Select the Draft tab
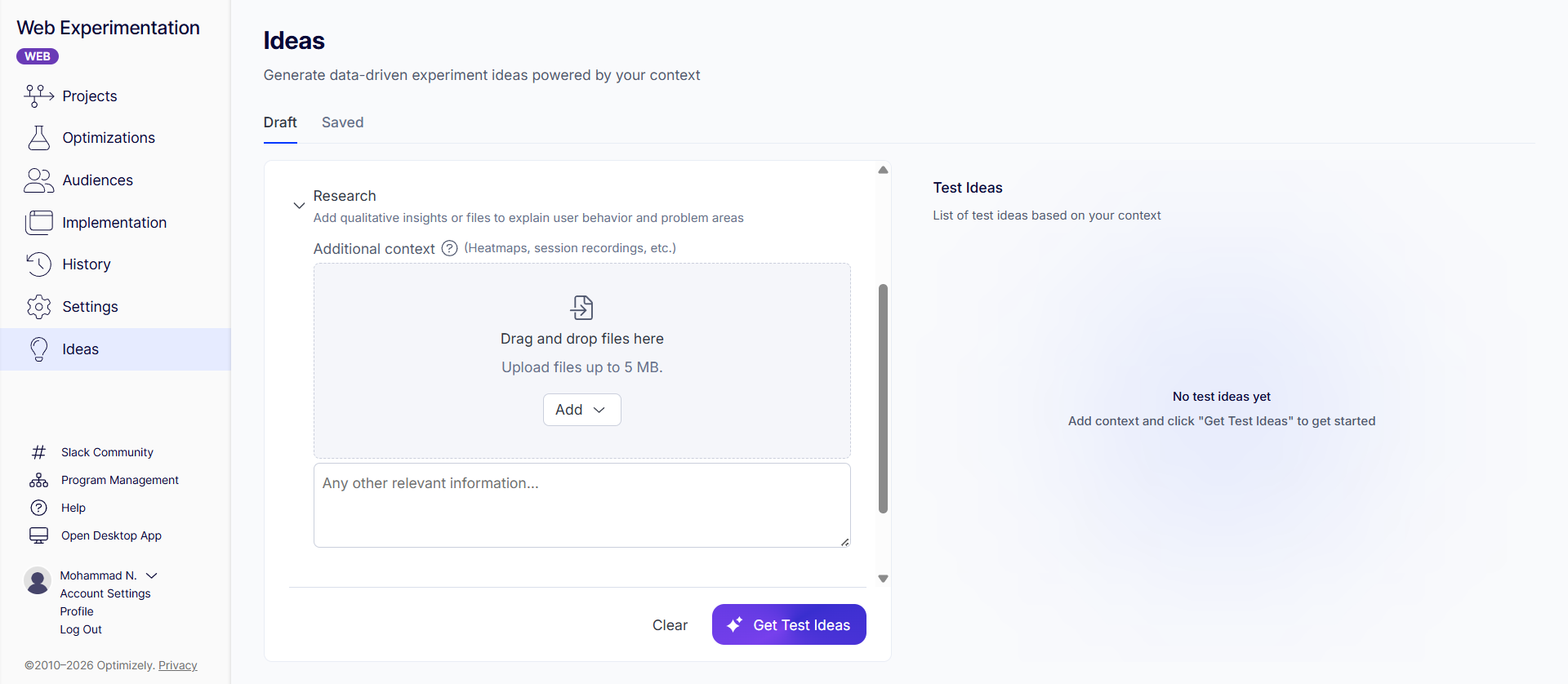 point(280,122)
